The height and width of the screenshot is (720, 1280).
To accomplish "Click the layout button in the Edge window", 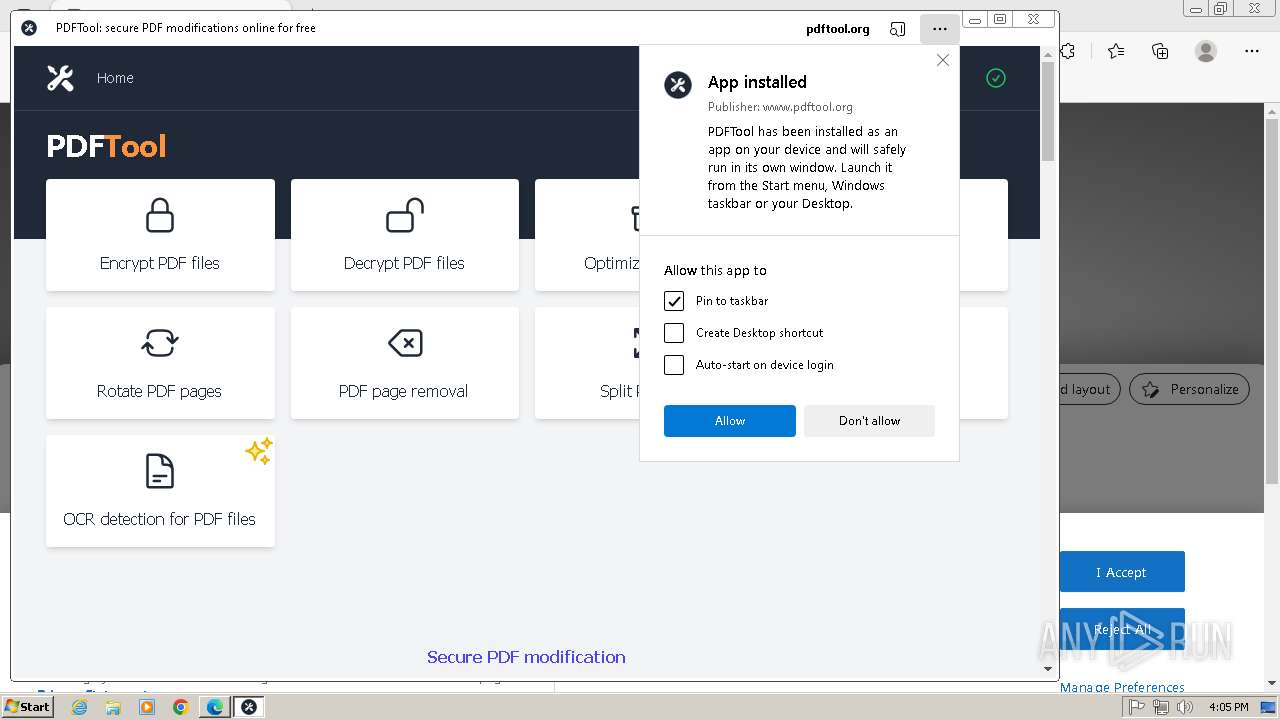I will 1089,389.
